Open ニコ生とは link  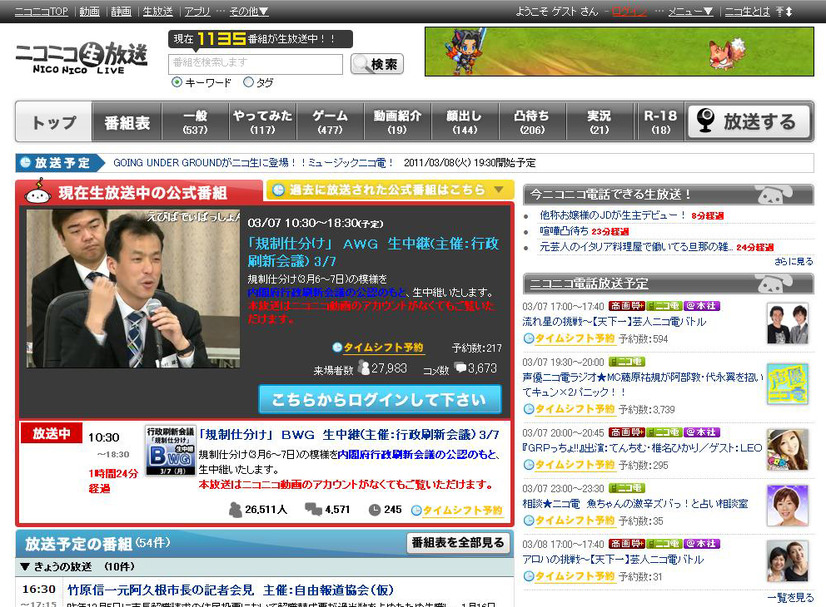[748, 11]
